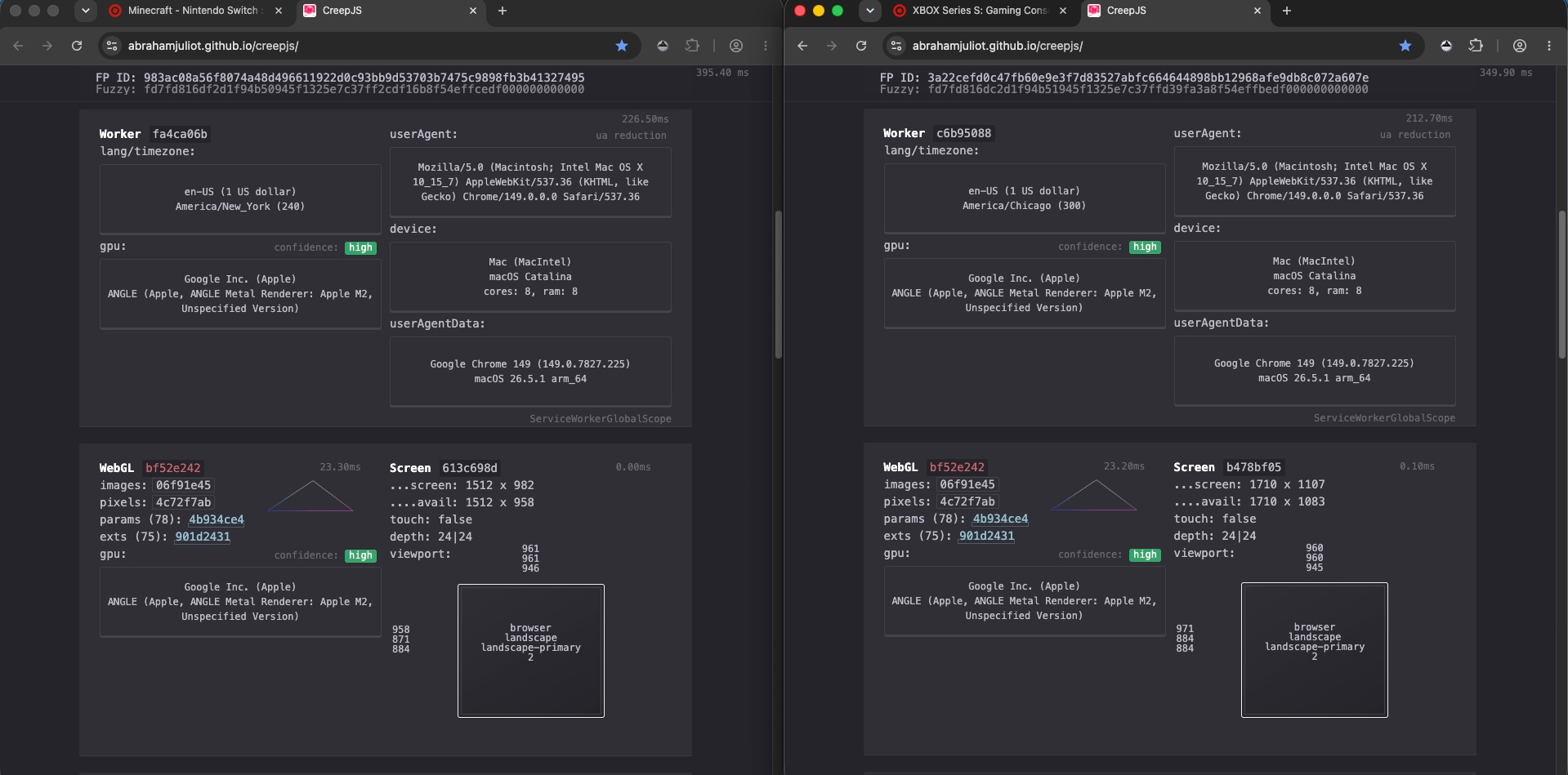Reload the page in left browser window
The image size is (1568, 775).
pos(77,46)
